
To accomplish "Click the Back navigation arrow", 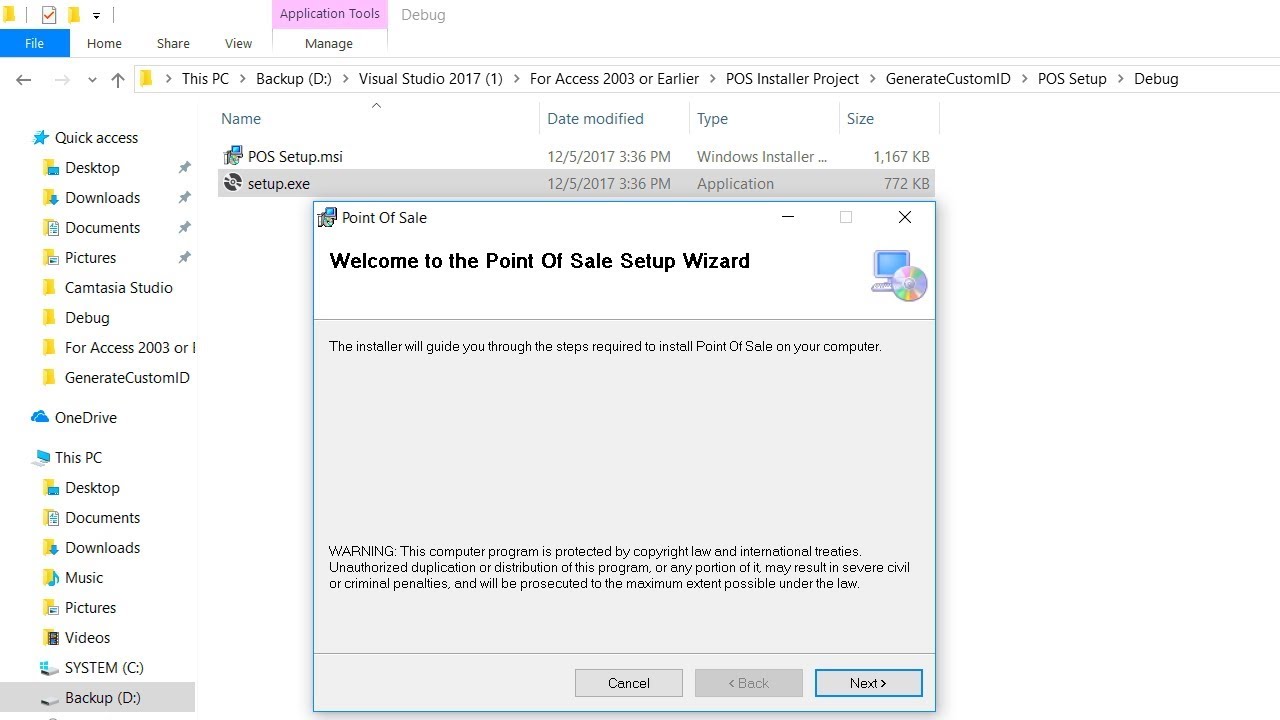I will 24,80.
